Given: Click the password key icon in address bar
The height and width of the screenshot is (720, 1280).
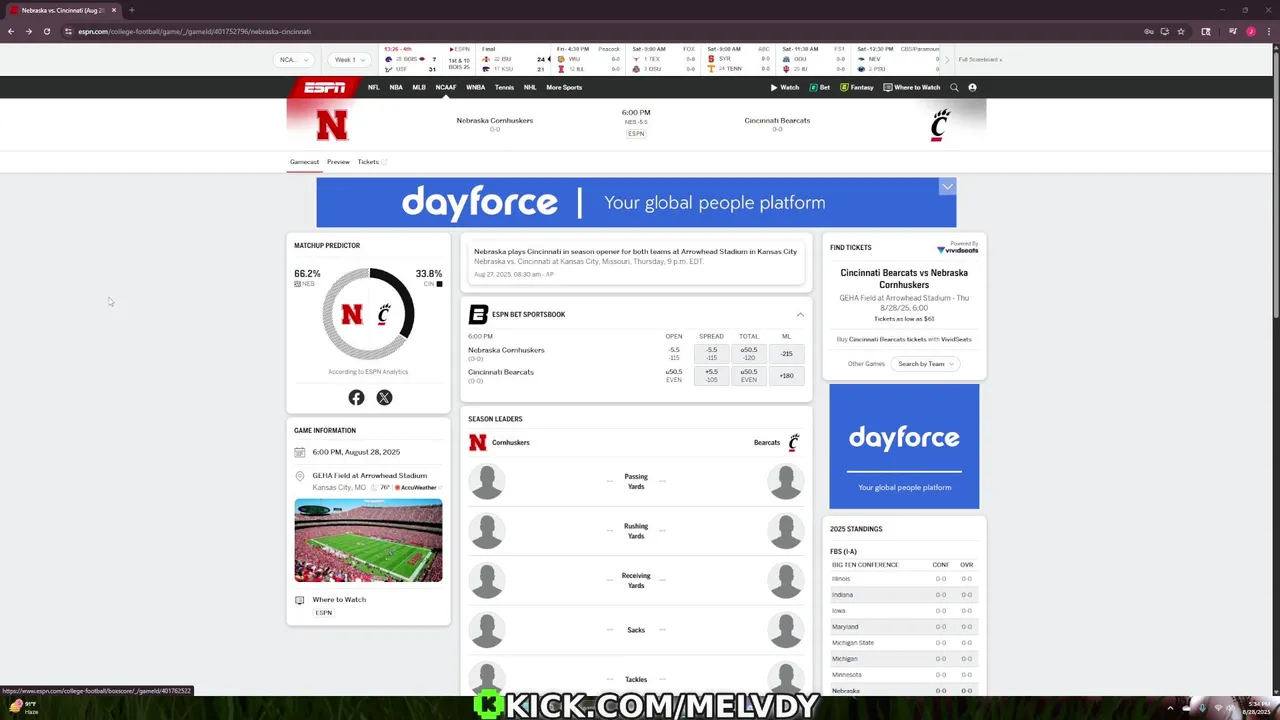Looking at the screenshot, I should [x=1149, y=31].
